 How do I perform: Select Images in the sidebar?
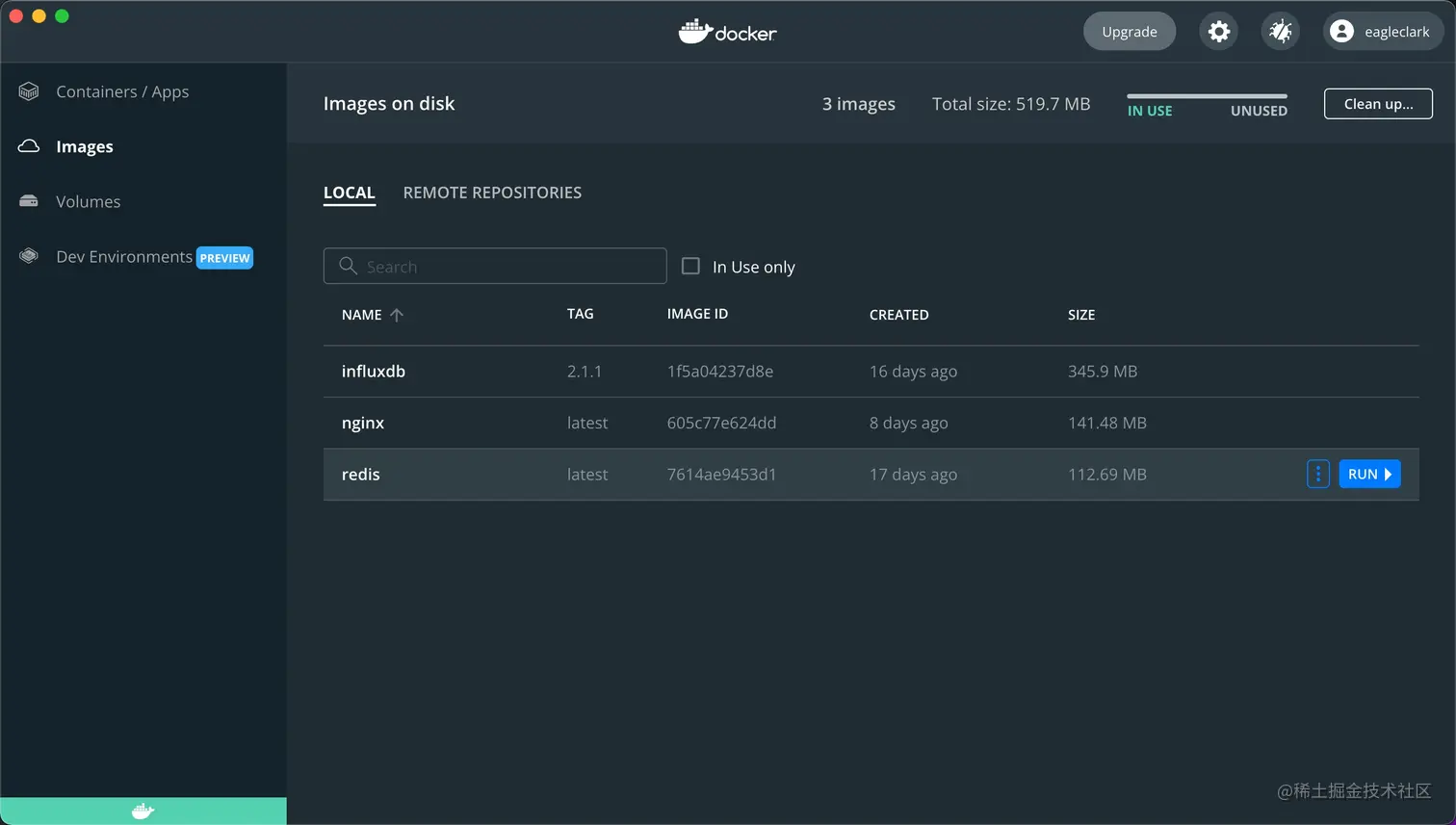click(x=85, y=146)
